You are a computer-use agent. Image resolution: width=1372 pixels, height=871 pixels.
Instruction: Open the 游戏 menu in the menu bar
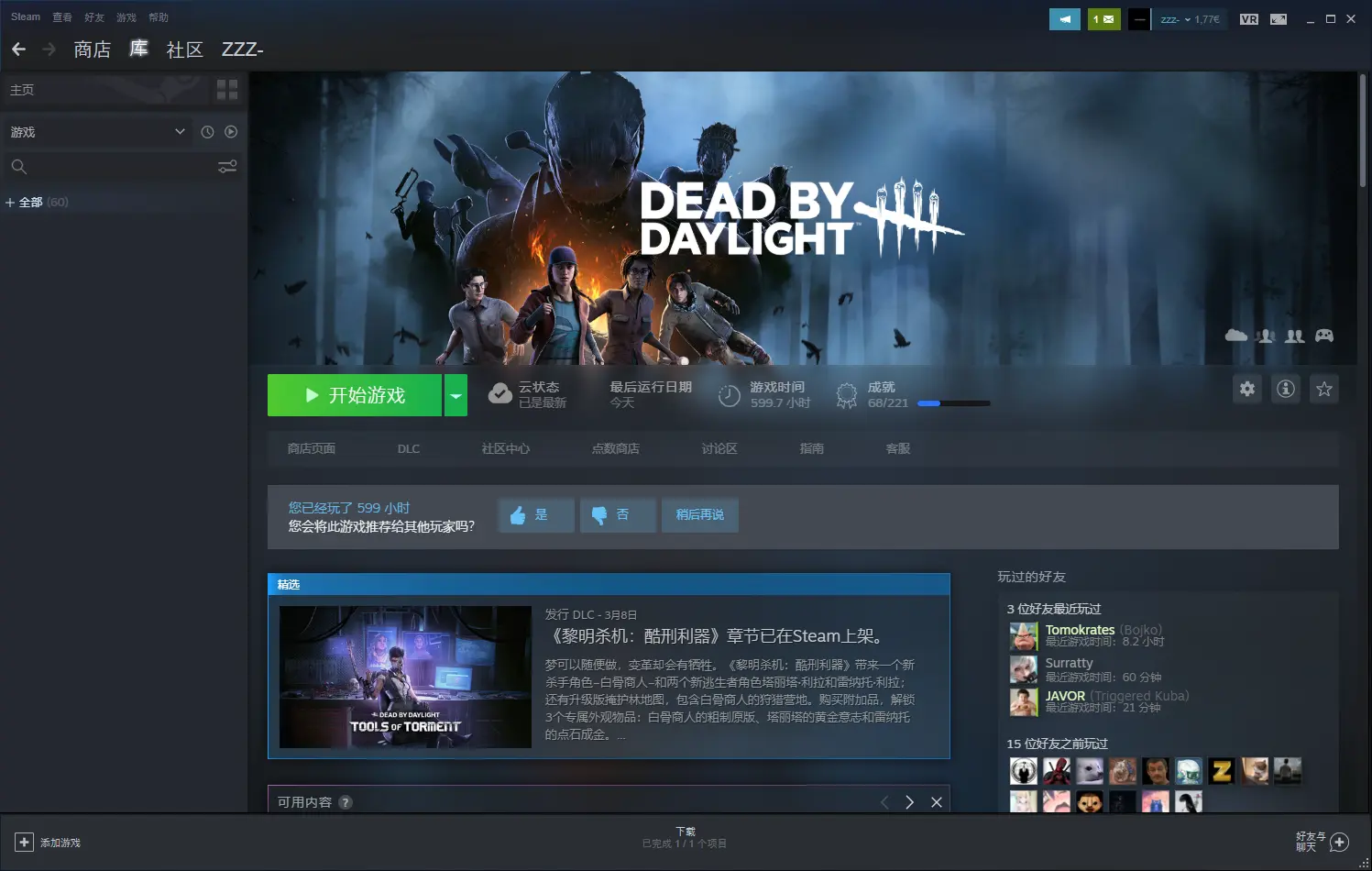pos(126,17)
